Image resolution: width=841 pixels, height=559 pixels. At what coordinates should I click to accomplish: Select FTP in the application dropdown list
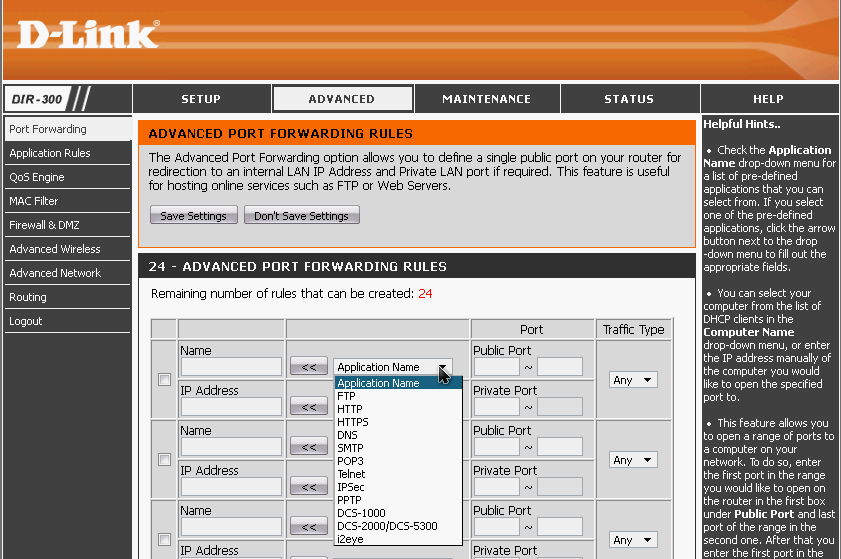347,396
